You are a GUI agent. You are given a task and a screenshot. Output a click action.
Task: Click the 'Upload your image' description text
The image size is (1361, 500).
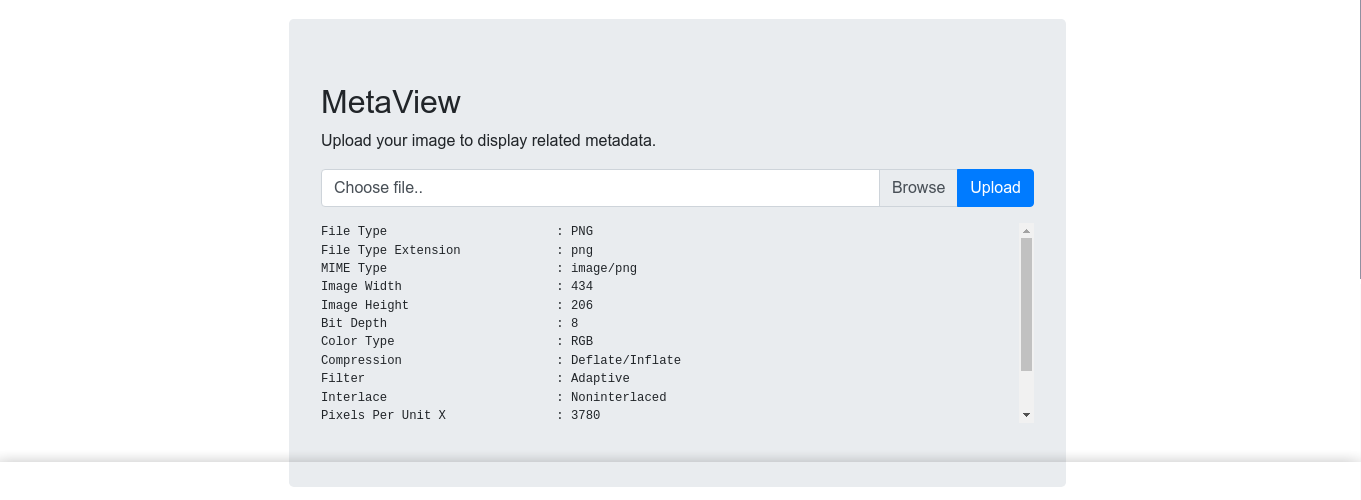[x=488, y=141]
